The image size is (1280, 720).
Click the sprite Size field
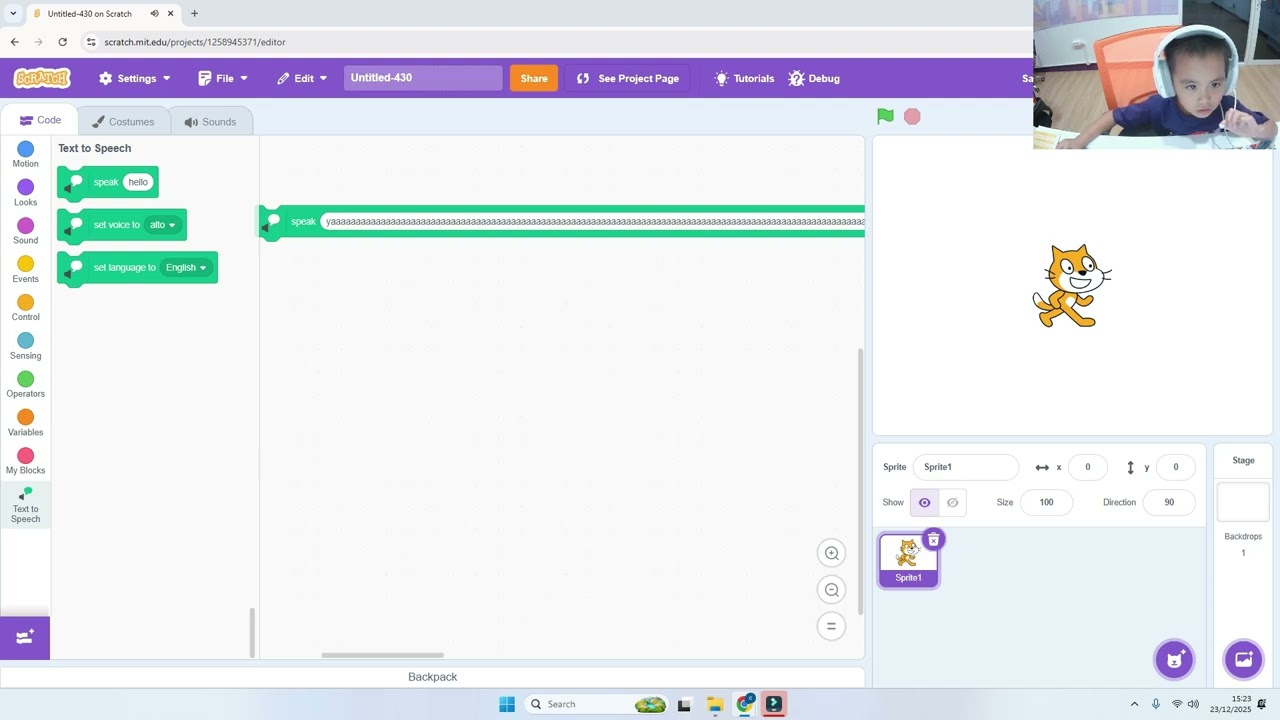pos(1046,502)
